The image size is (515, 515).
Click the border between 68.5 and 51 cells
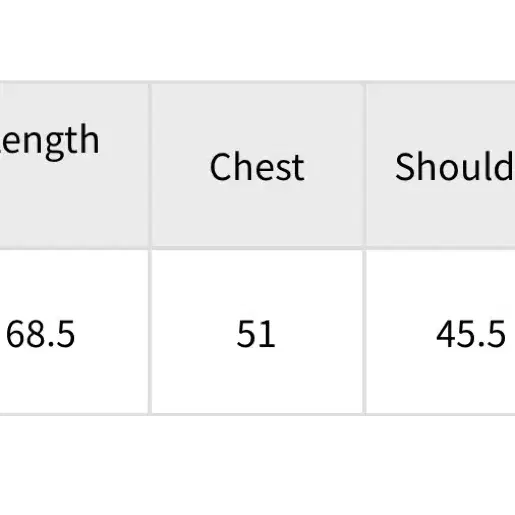pos(150,332)
